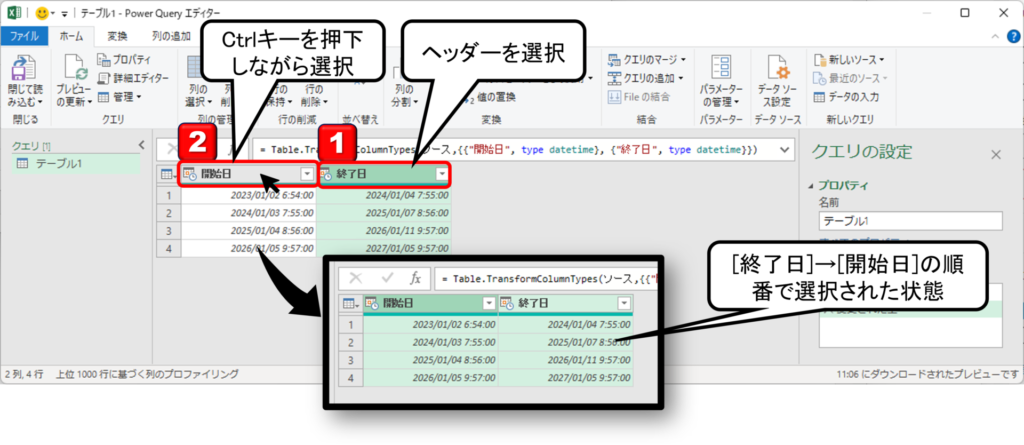Collapse the プロパティ section triangle
This screenshot has width=1024, height=445.
click(811, 186)
